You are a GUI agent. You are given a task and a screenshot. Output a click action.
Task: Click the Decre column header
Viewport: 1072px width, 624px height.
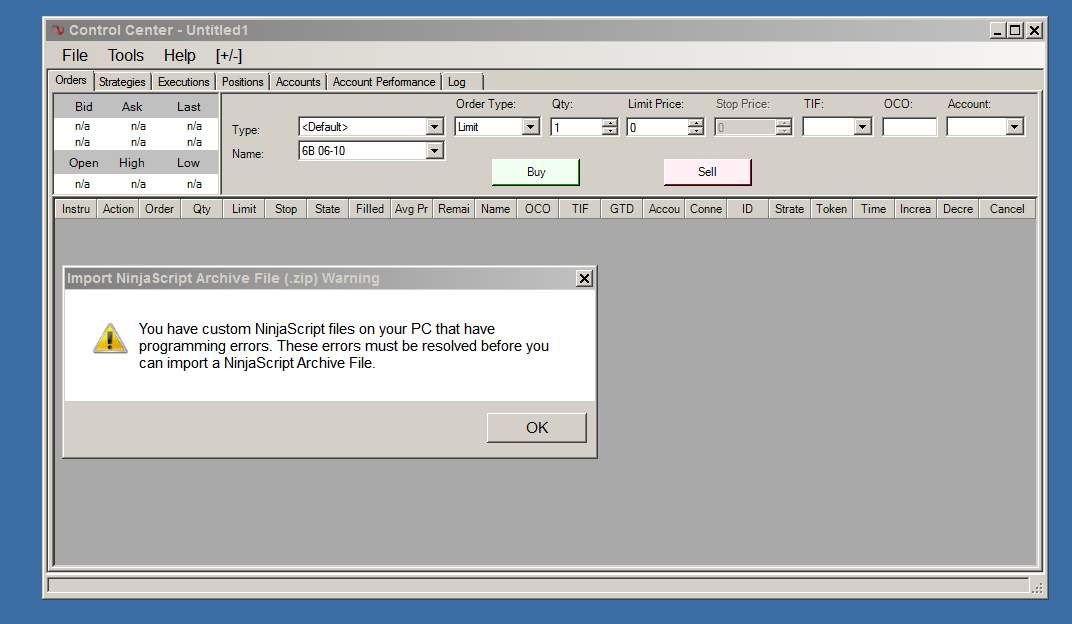coord(958,209)
